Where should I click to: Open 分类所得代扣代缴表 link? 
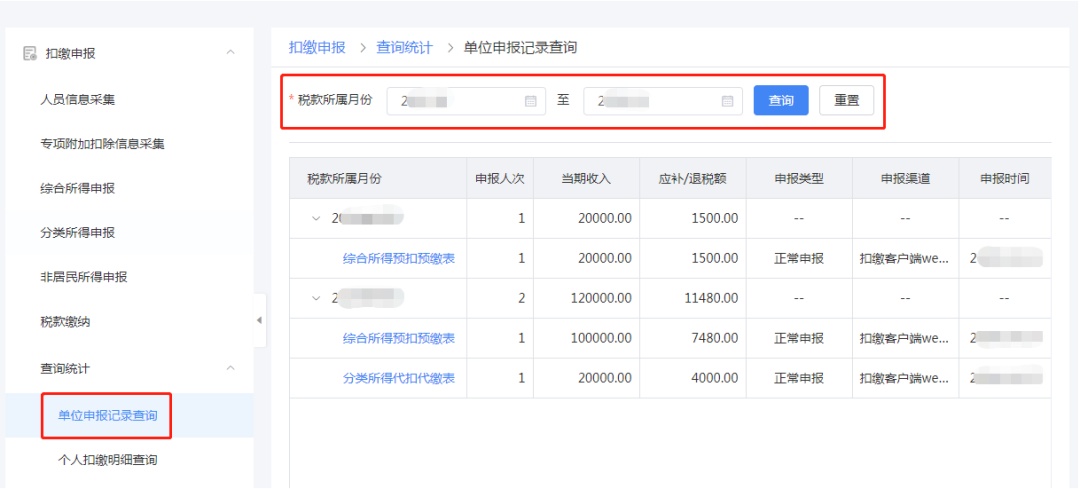coord(398,378)
